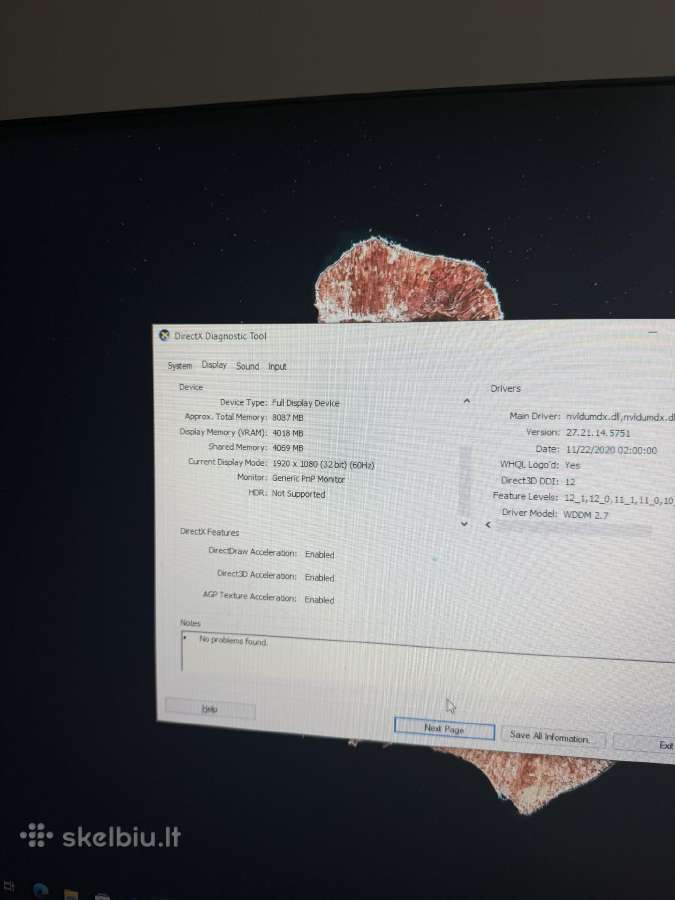
Task: Click the Next Page button
Action: click(x=444, y=730)
